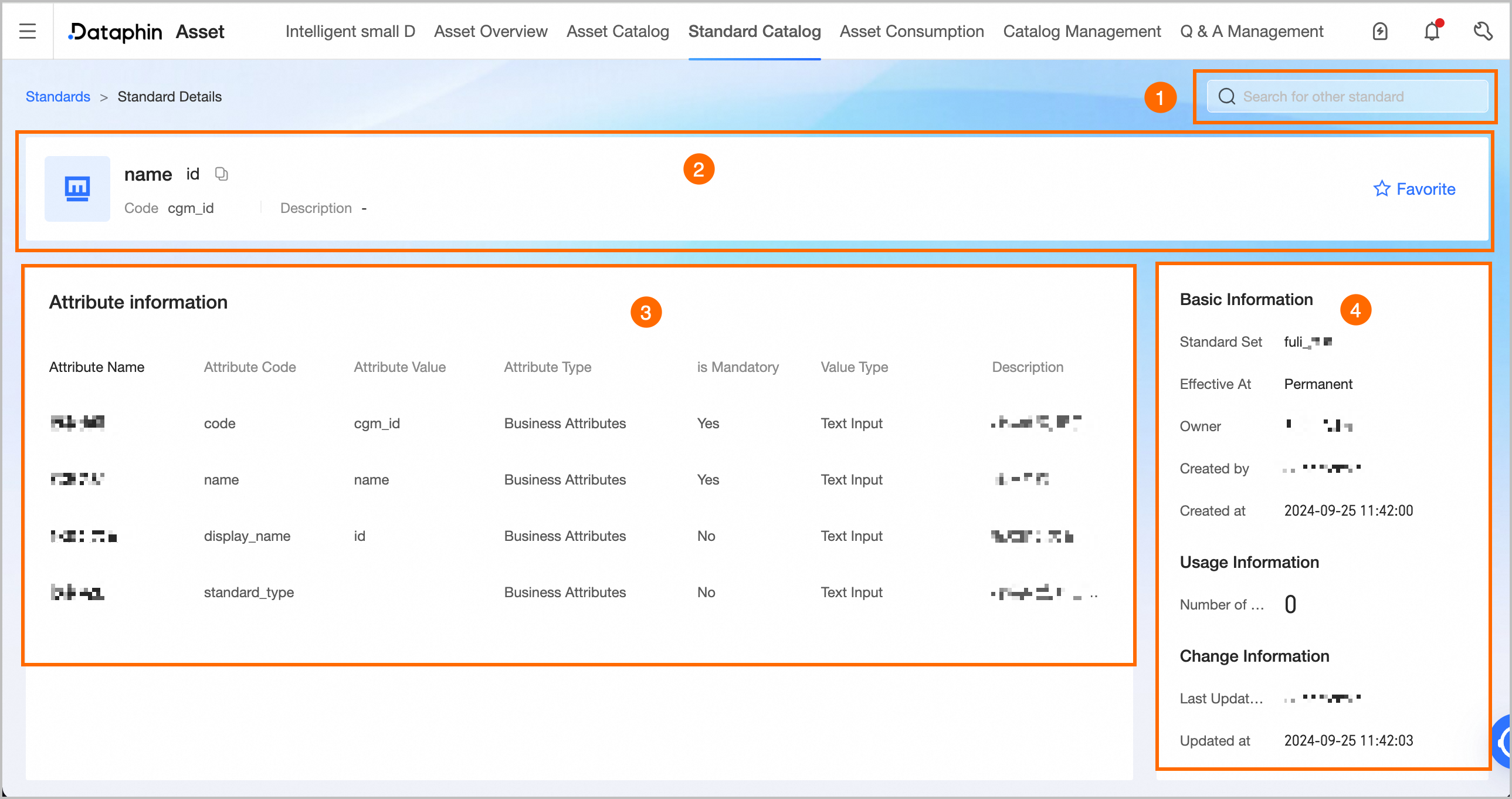Click the 'id' attribute value in display_name row
This screenshot has height=799, width=1512.
(359, 536)
